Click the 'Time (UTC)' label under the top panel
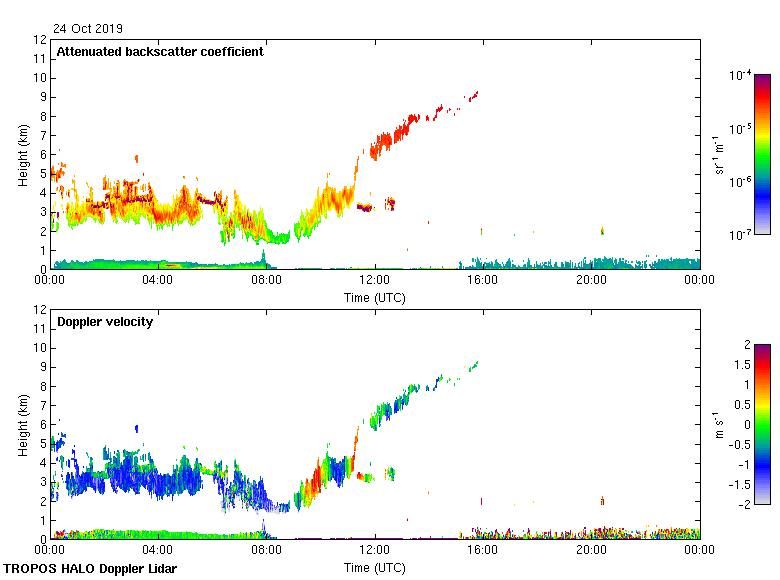The height and width of the screenshot is (580, 780). (x=375, y=298)
